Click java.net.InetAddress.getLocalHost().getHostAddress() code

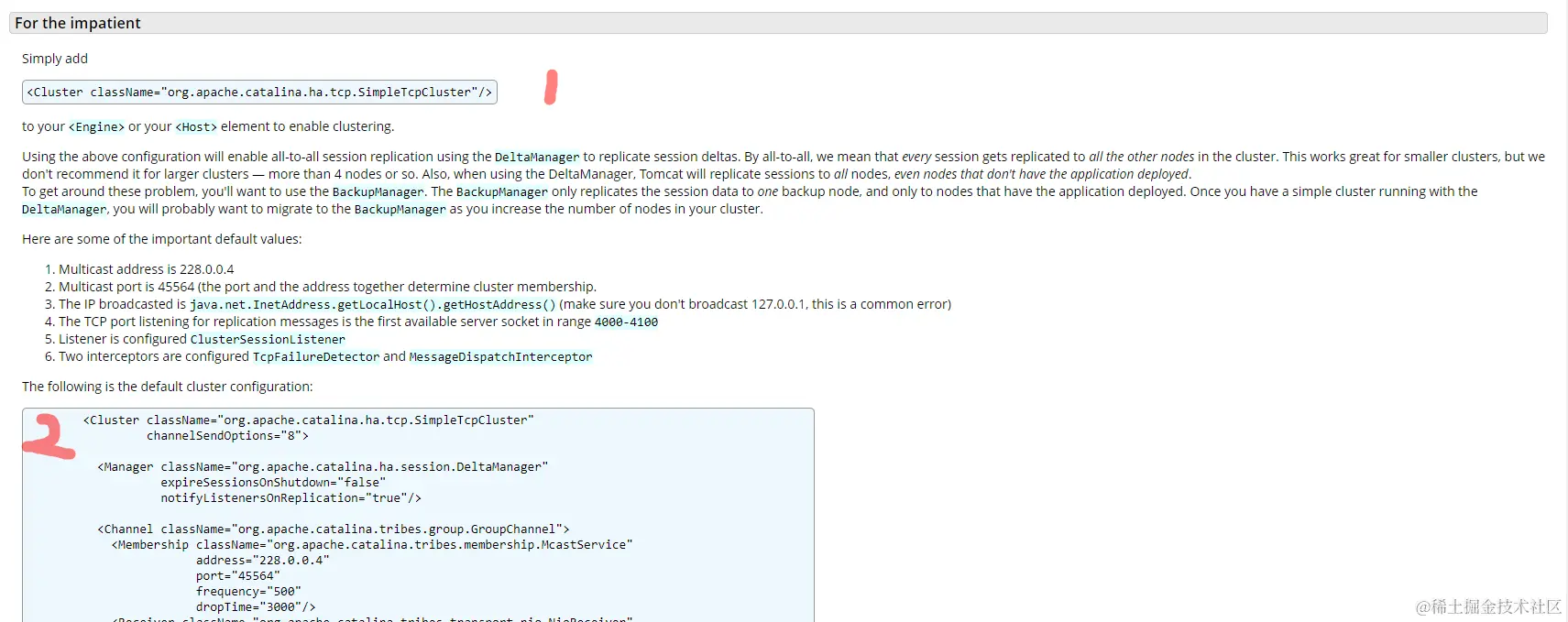pyautogui.click(x=373, y=305)
